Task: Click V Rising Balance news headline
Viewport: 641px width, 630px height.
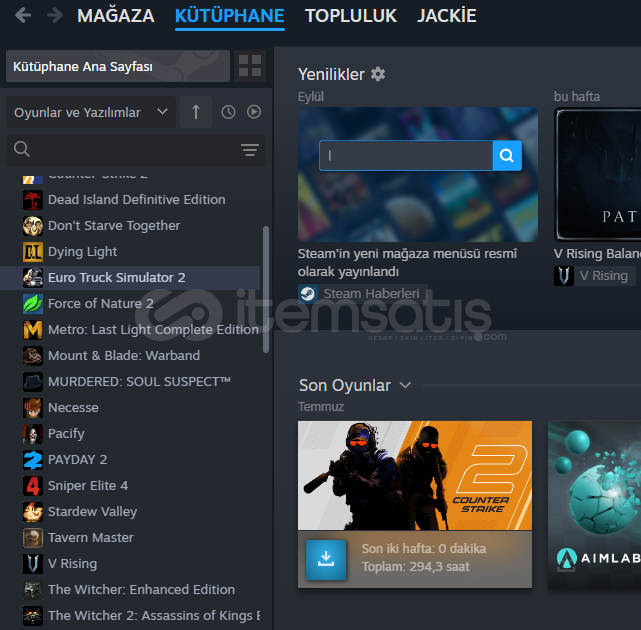Action: [x=597, y=253]
